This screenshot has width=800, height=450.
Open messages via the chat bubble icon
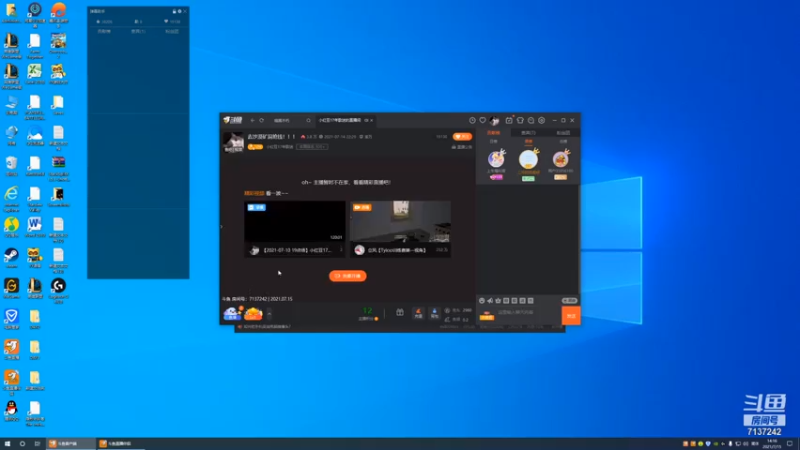(531, 120)
